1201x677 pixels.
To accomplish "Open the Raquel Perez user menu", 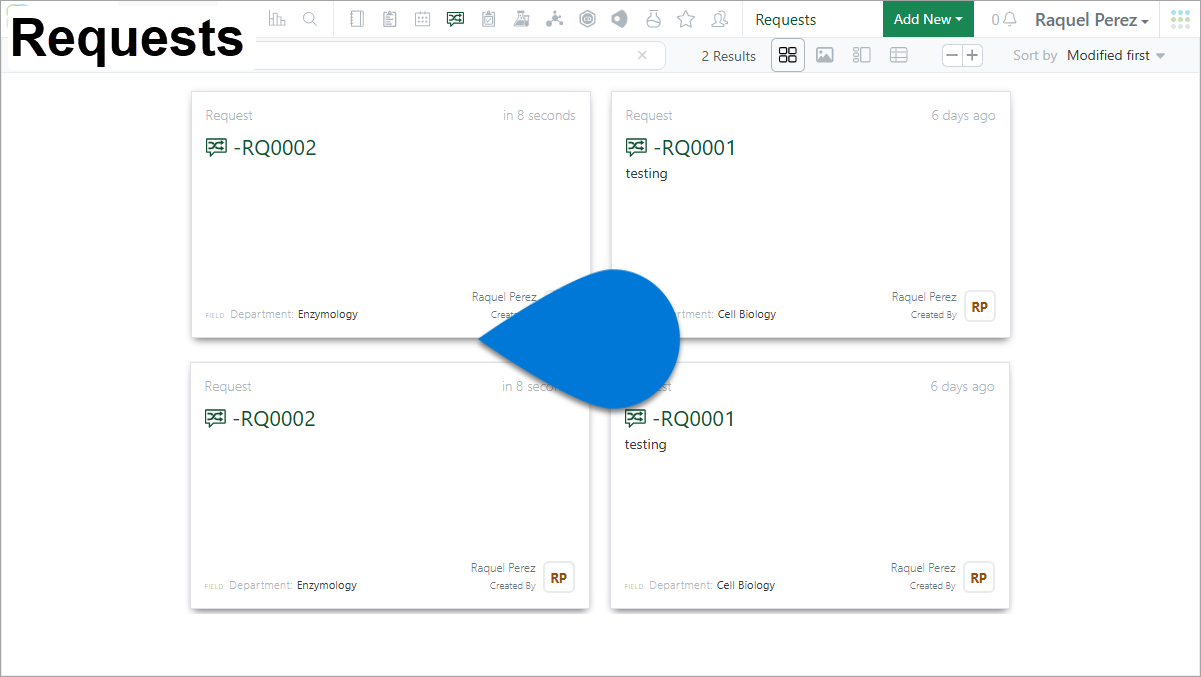I will 1091,20.
